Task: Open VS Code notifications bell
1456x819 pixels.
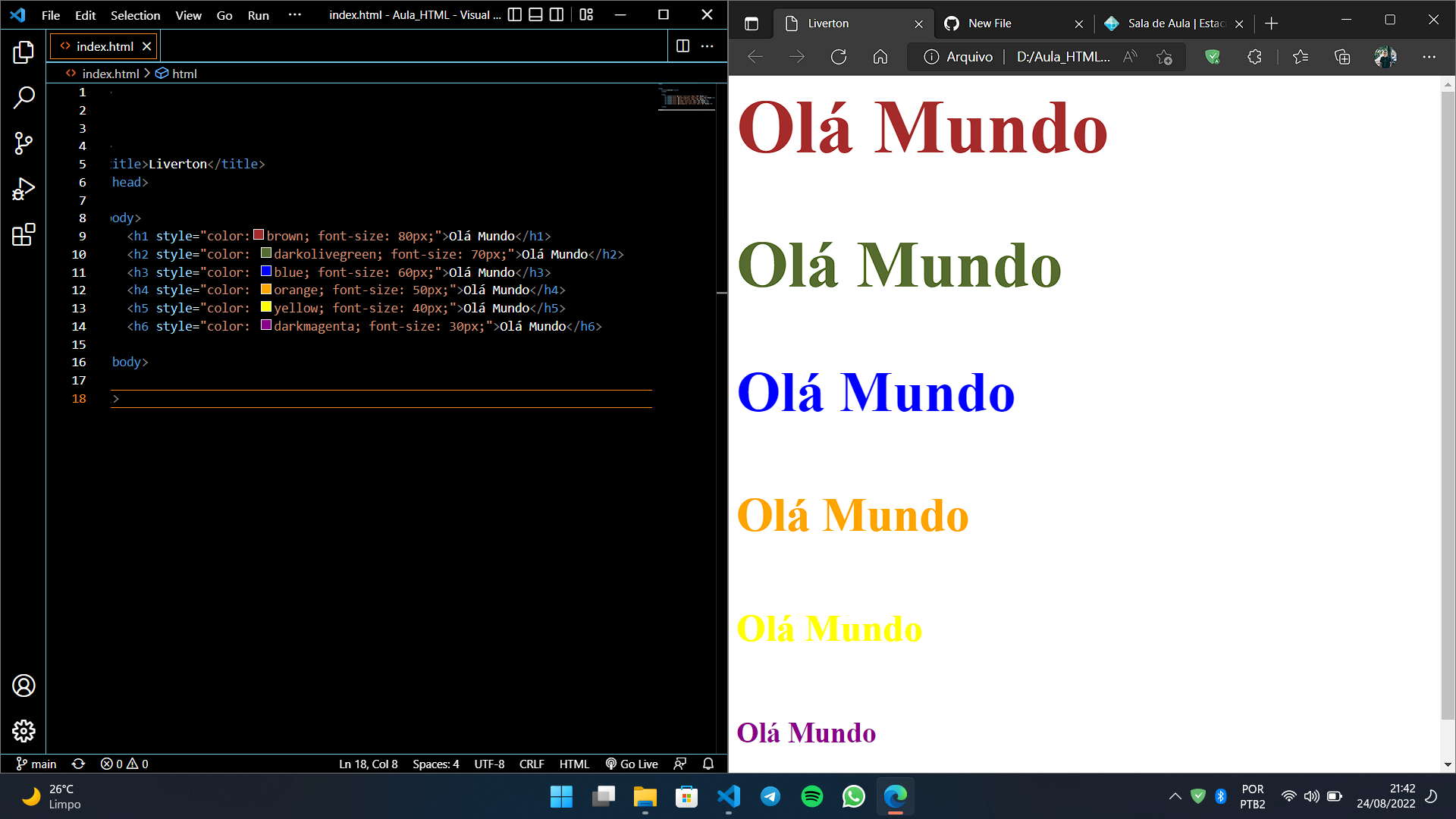Action: [x=708, y=764]
